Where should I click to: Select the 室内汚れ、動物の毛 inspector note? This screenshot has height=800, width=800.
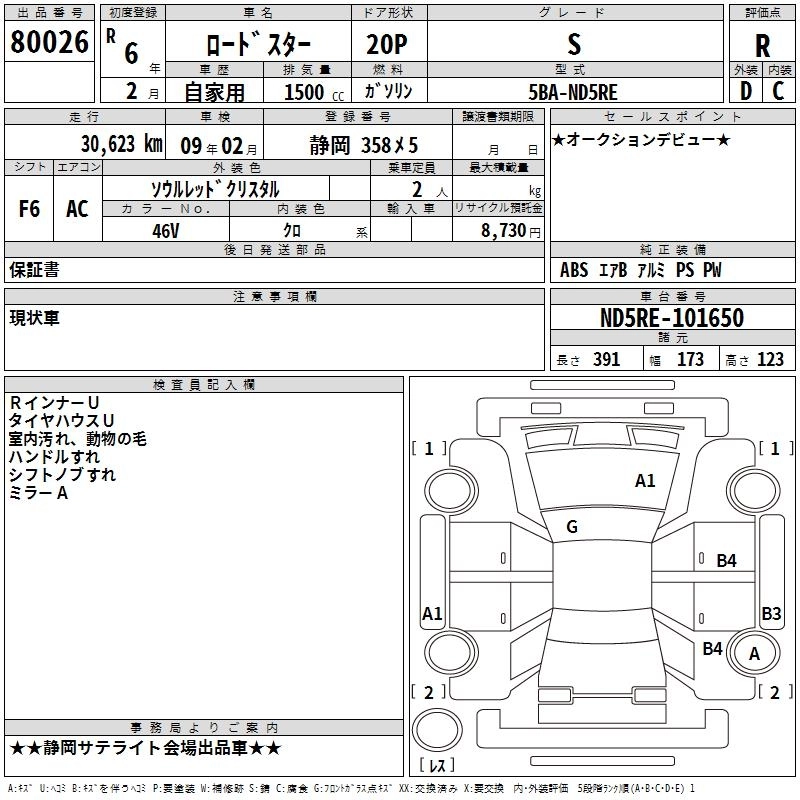point(77,438)
